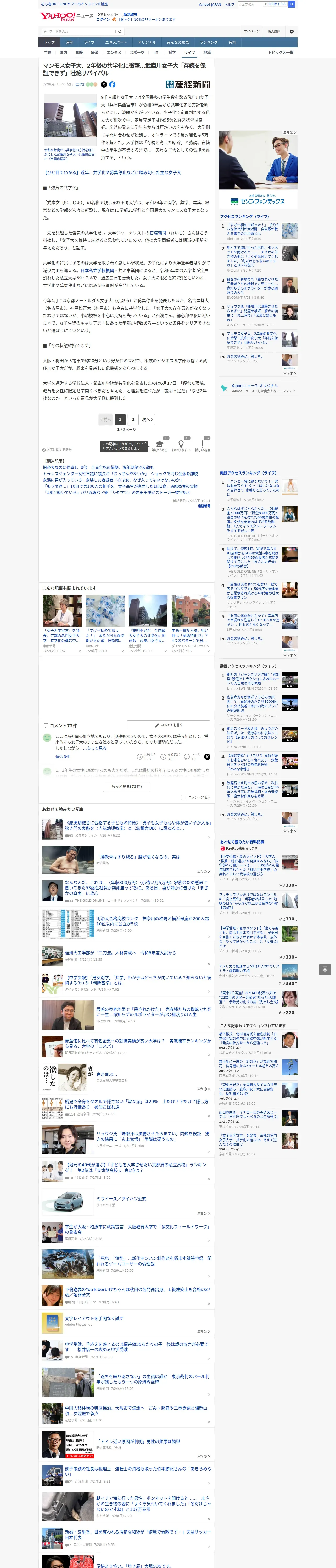
Task: Click the 次へ pagination button
Action: (x=148, y=419)
